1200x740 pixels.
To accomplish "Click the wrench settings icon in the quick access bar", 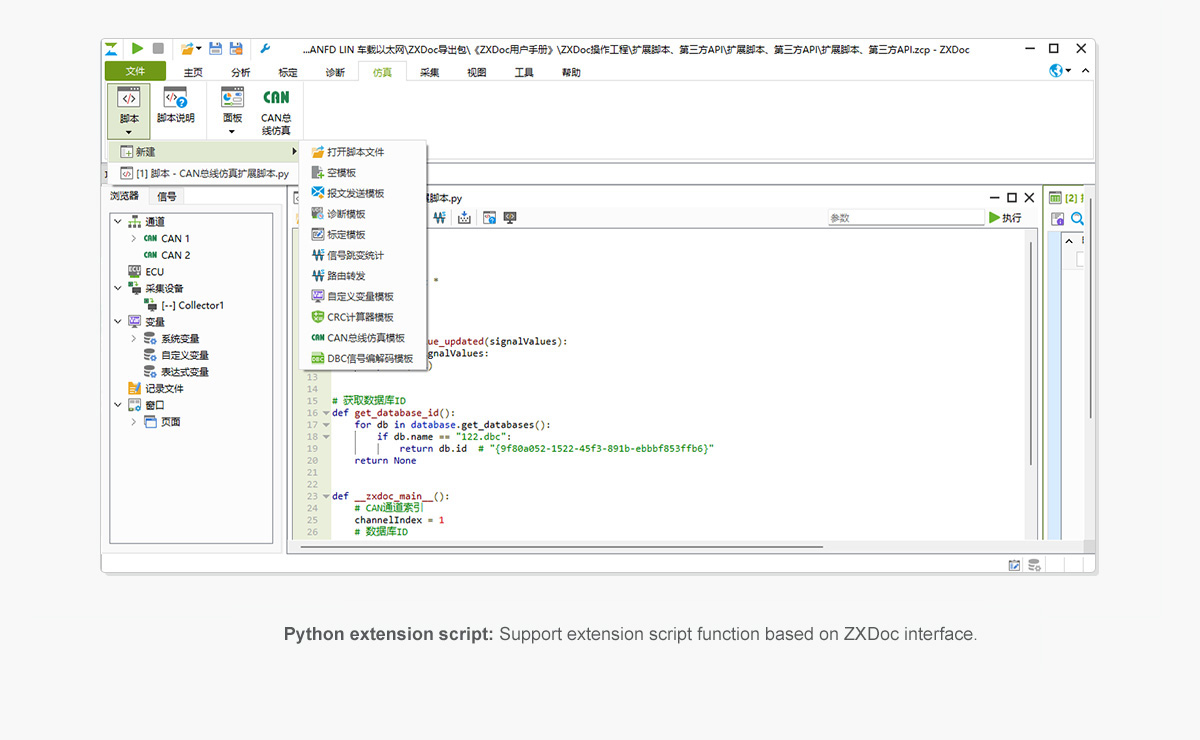I will (x=264, y=48).
